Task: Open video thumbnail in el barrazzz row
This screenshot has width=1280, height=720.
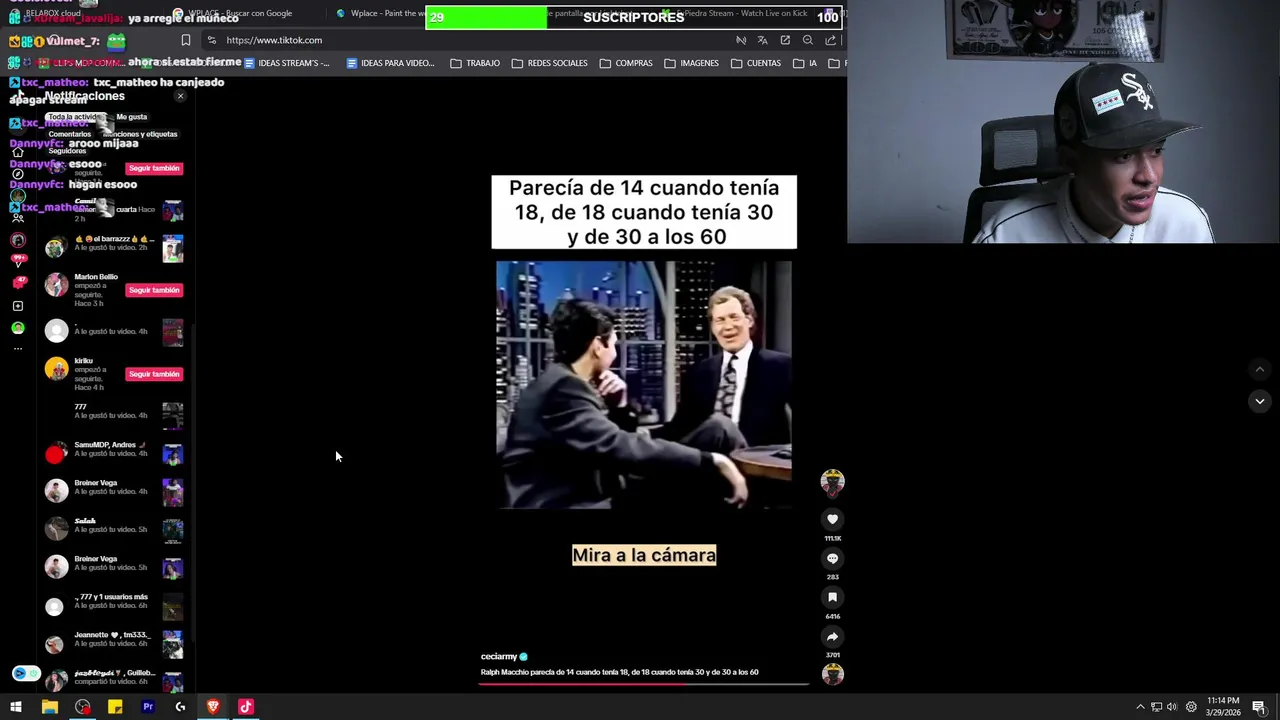Action: coord(173,248)
